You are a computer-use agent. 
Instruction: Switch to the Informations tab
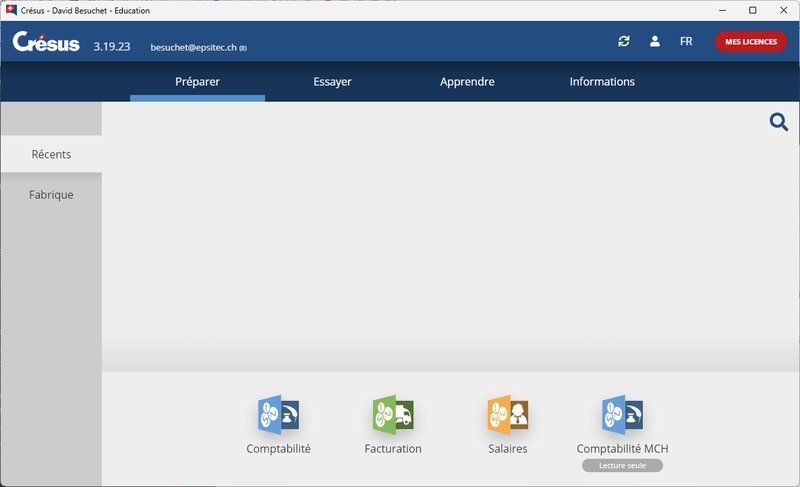click(x=602, y=82)
